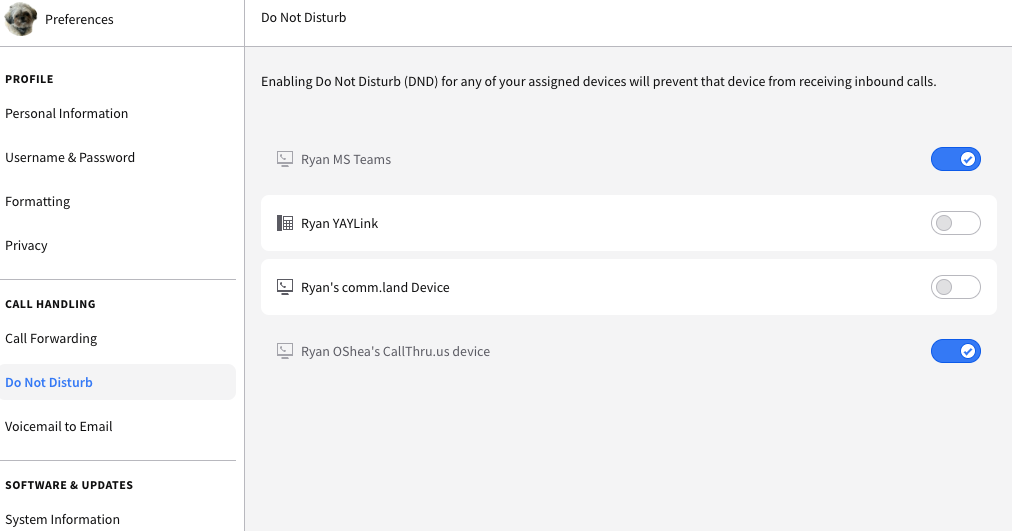Switch off DND for Ryan OShea's CallThru.us device

955,350
